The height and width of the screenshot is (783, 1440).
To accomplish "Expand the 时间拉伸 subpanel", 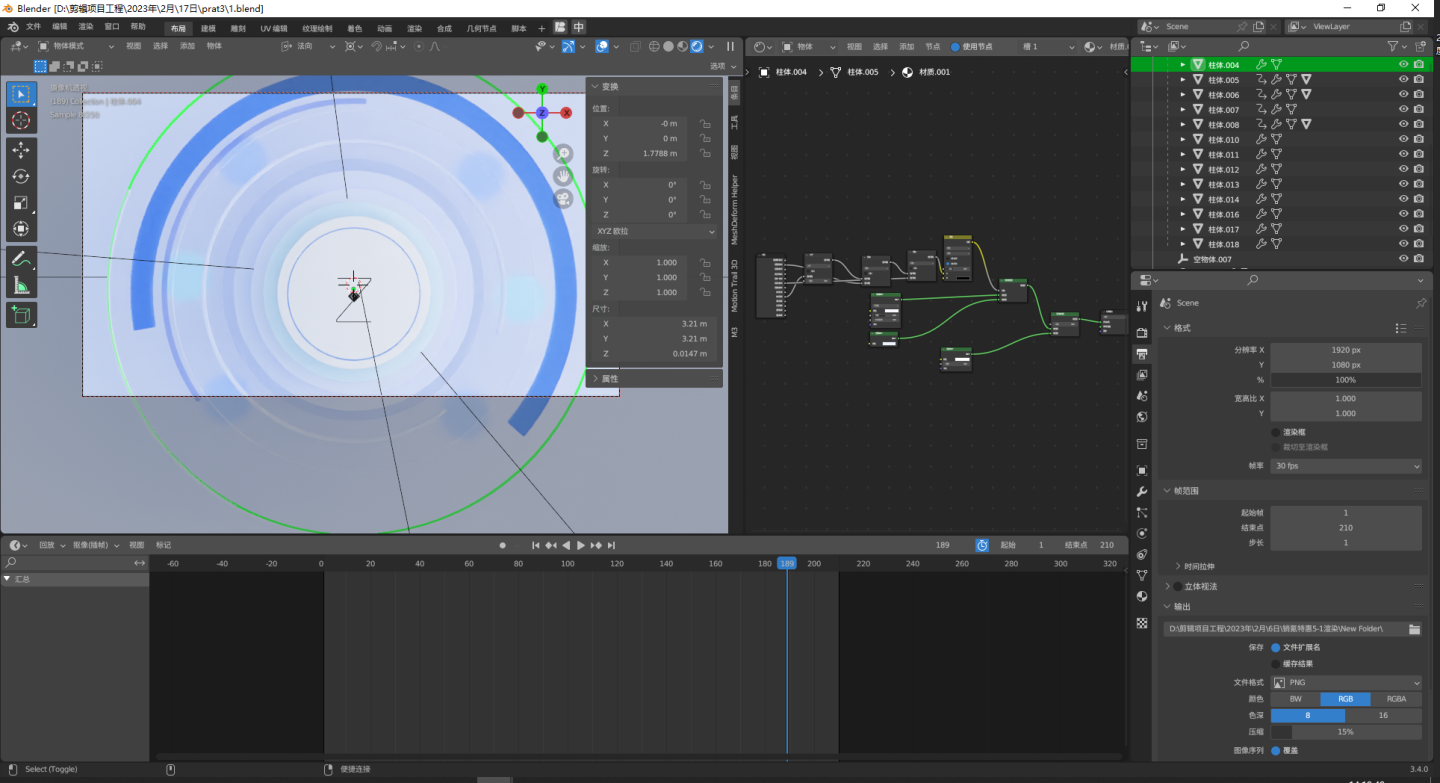I will [1178, 565].
